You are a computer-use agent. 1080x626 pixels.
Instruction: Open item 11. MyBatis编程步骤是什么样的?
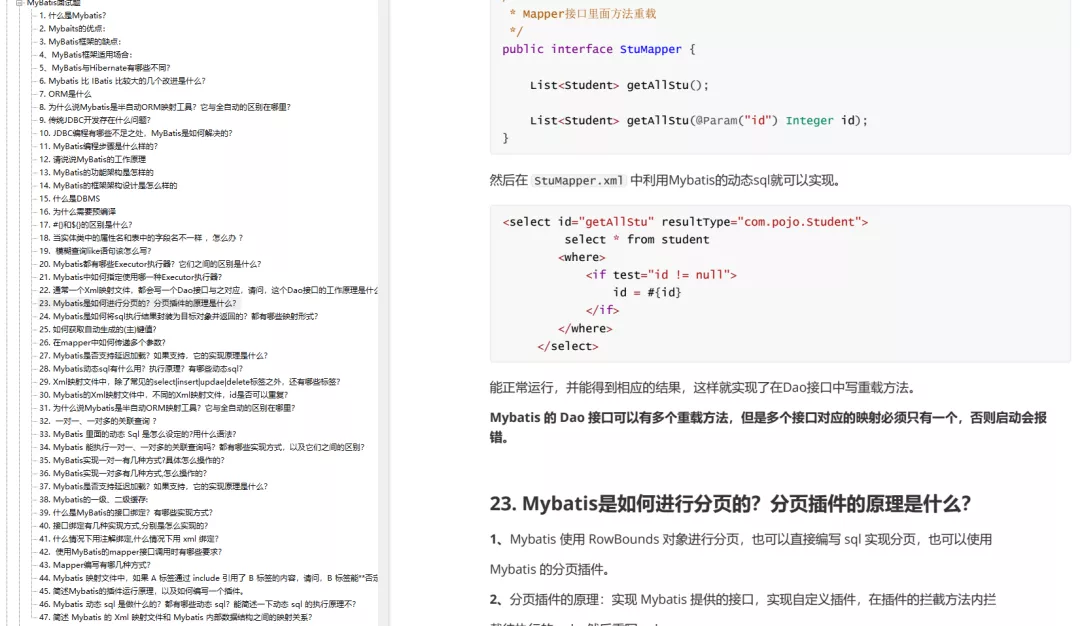pyautogui.click(x=98, y=146)
